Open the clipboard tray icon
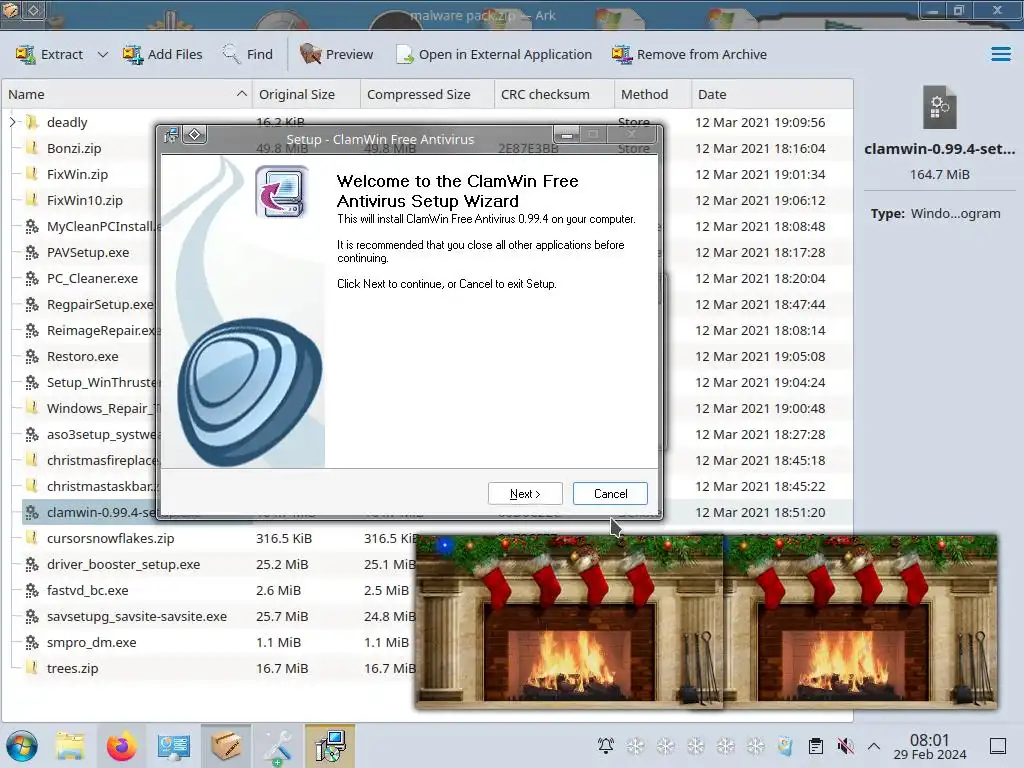The height and width of the screenshot is (768, 1024). pos(816,745)
